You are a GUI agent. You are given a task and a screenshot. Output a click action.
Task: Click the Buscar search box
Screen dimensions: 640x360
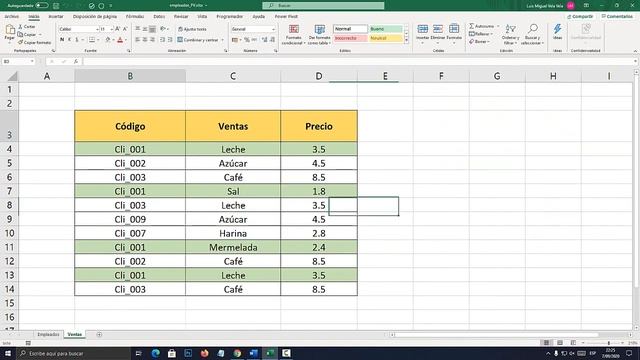323,6
